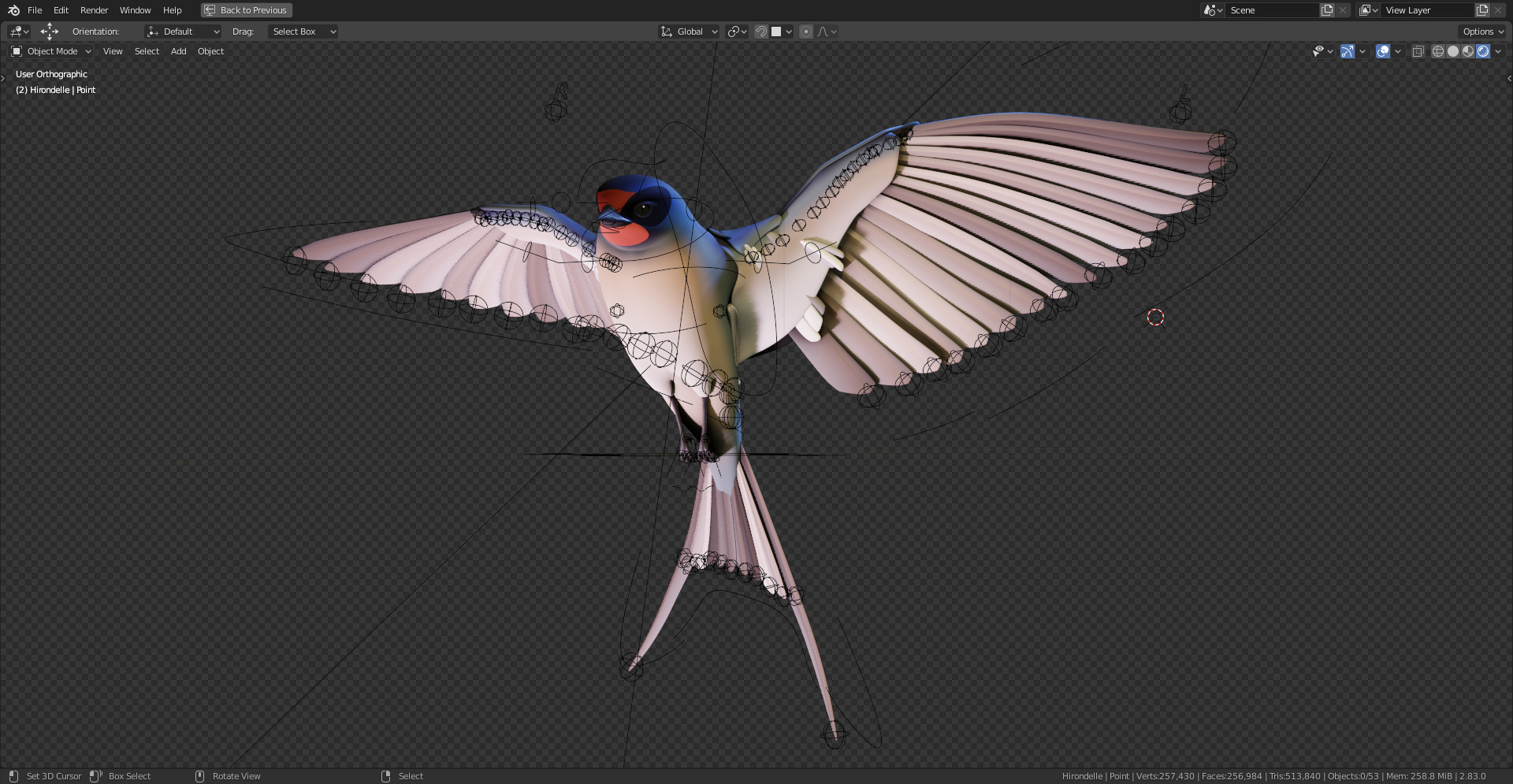Expand the left toolbar with the edge arrow
The image size is (1513, 784).
click(x=3, y=78)
